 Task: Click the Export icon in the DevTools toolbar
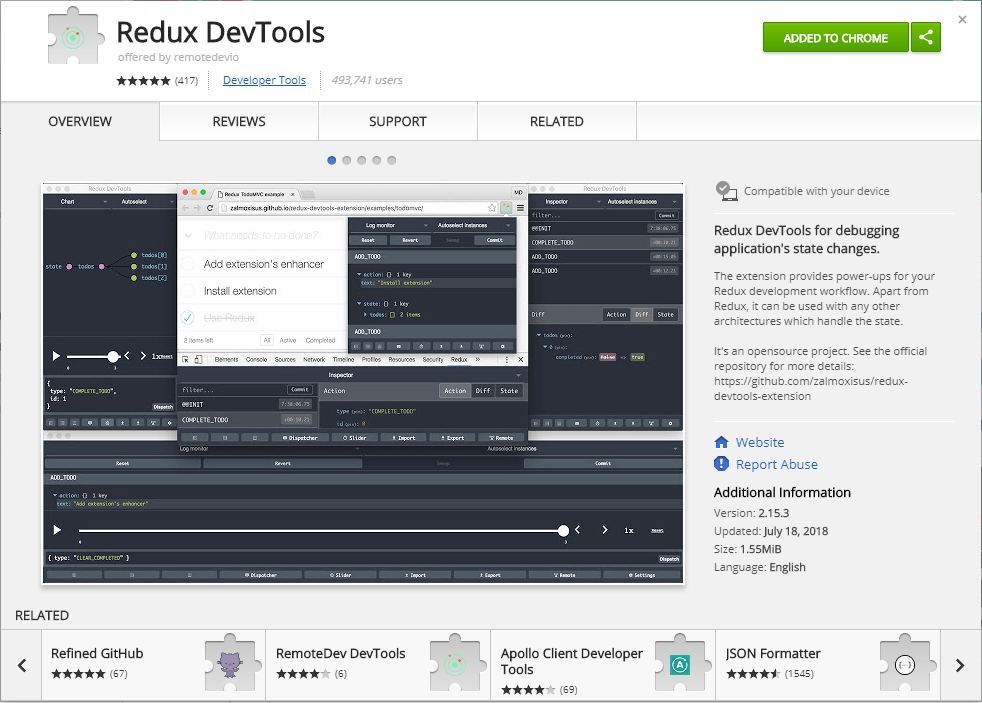click(490, 573)
